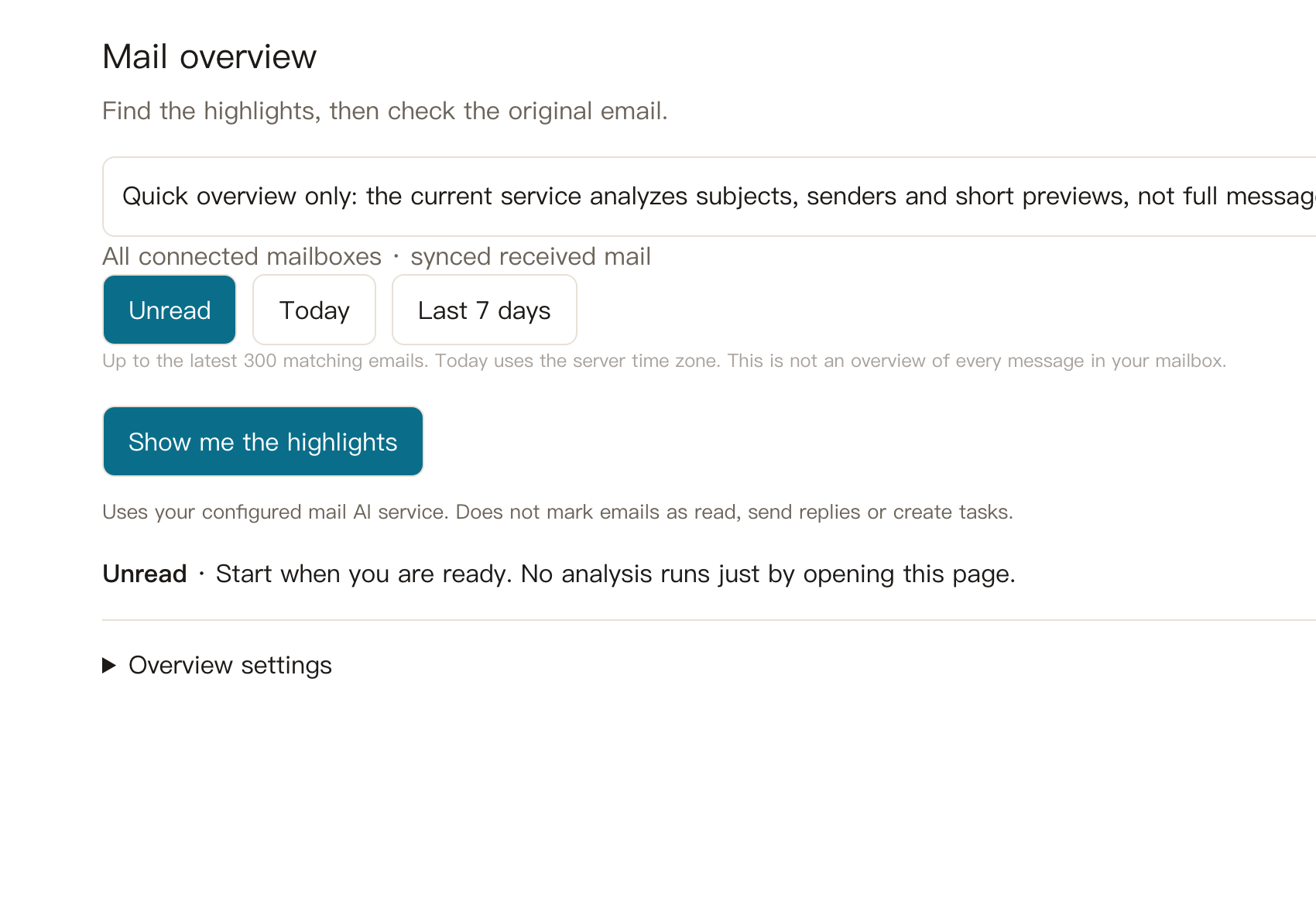
Task: Click the Quick overview only notice box
Action: [x=709, y=197]
